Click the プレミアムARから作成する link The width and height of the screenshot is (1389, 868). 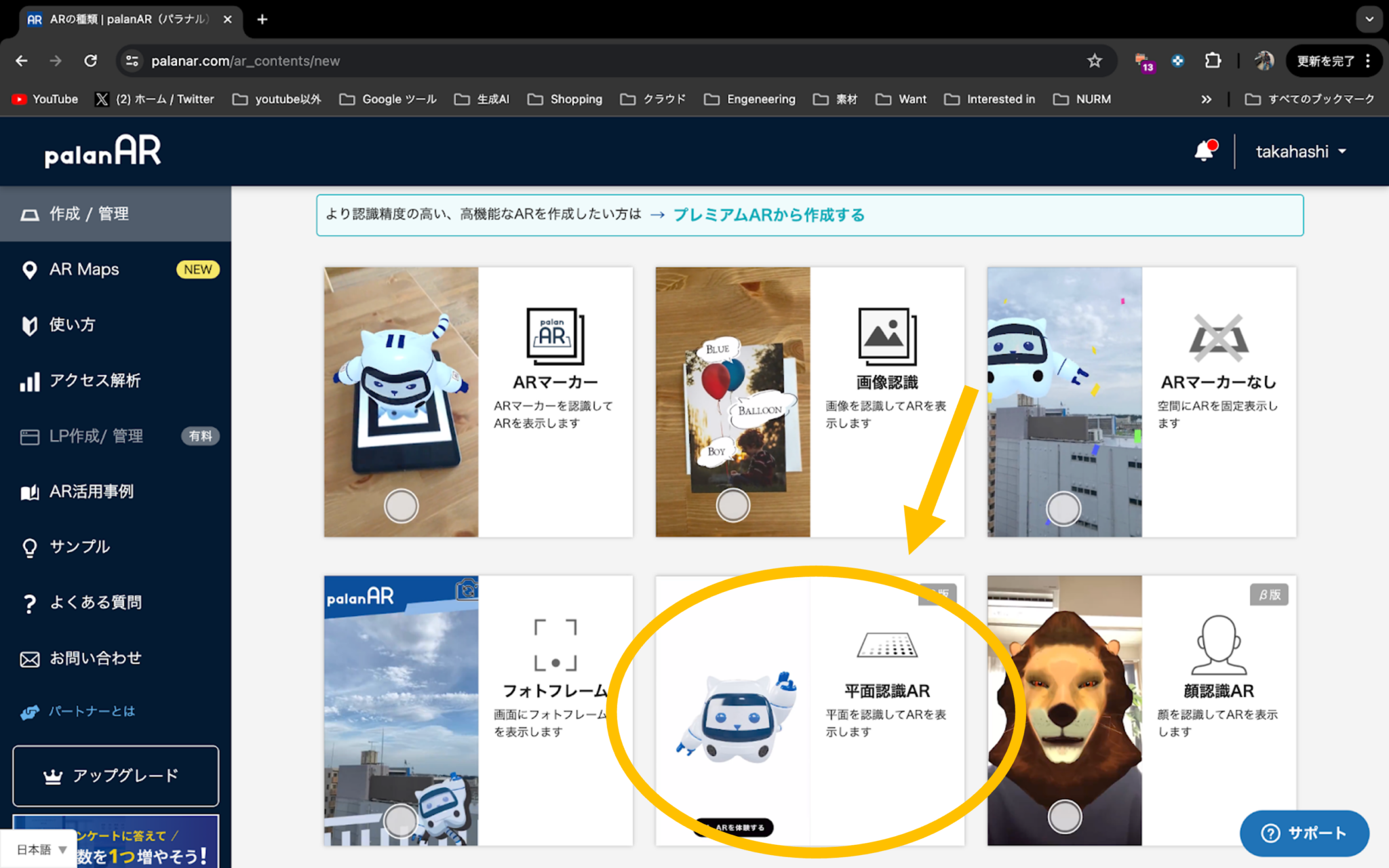pyautogui.click(x=768, y=215)
